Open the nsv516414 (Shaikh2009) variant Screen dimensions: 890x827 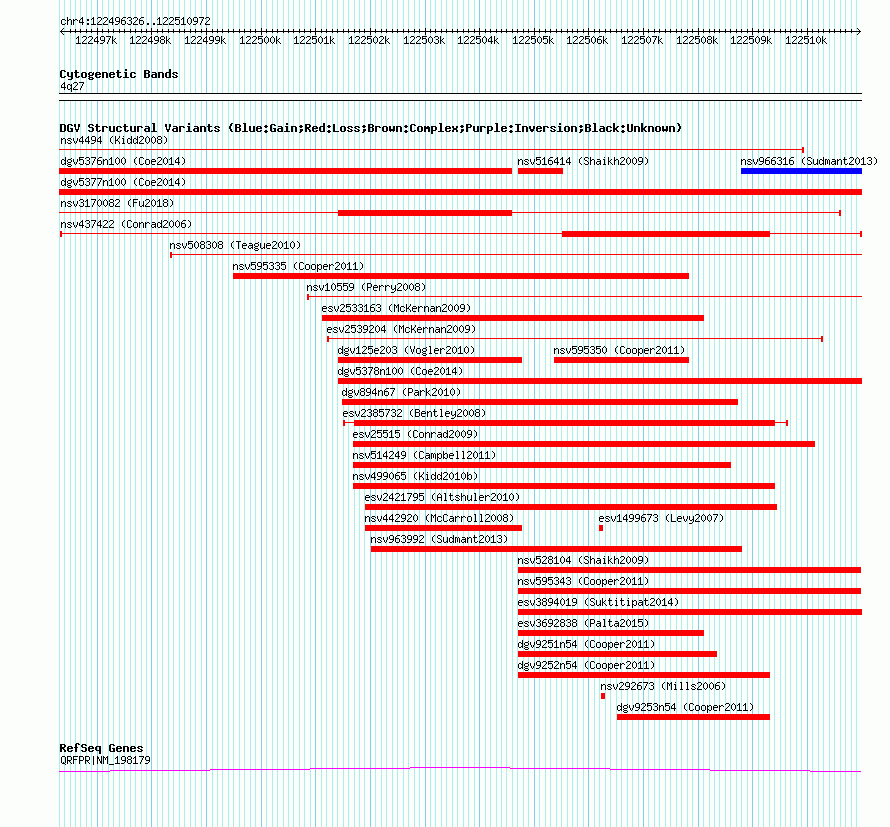(583, 161)
